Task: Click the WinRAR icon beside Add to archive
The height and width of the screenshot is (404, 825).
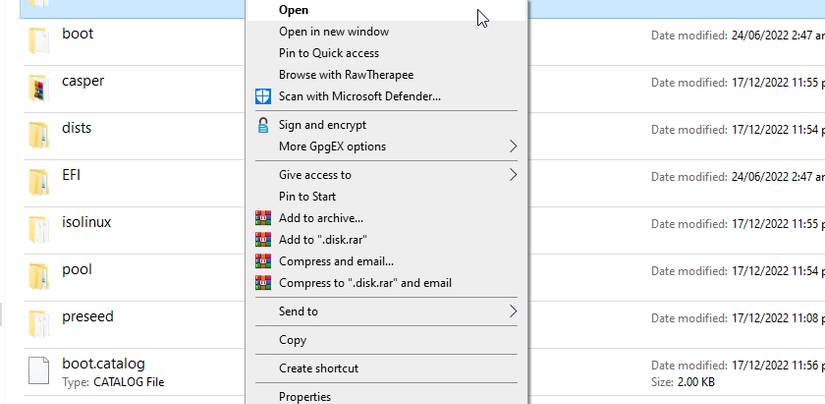Action: [x=263, y=218]
